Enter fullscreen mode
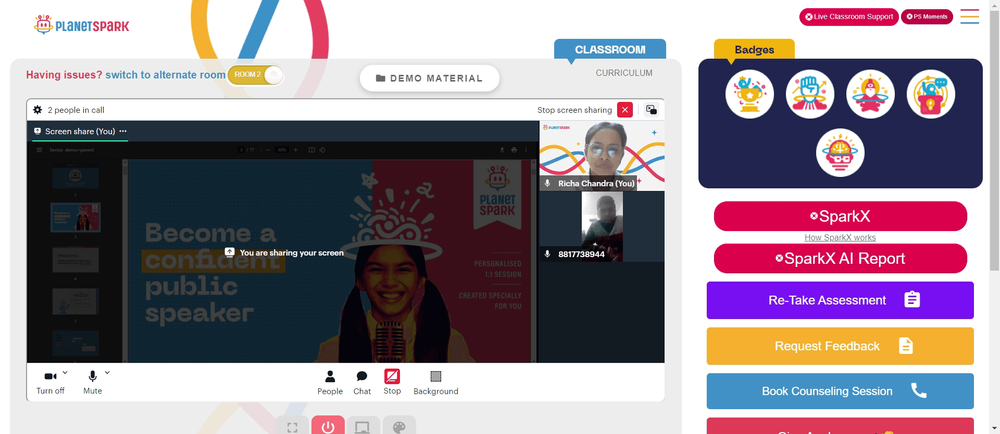Screen dimensions: 1000x434 (292, 427)
